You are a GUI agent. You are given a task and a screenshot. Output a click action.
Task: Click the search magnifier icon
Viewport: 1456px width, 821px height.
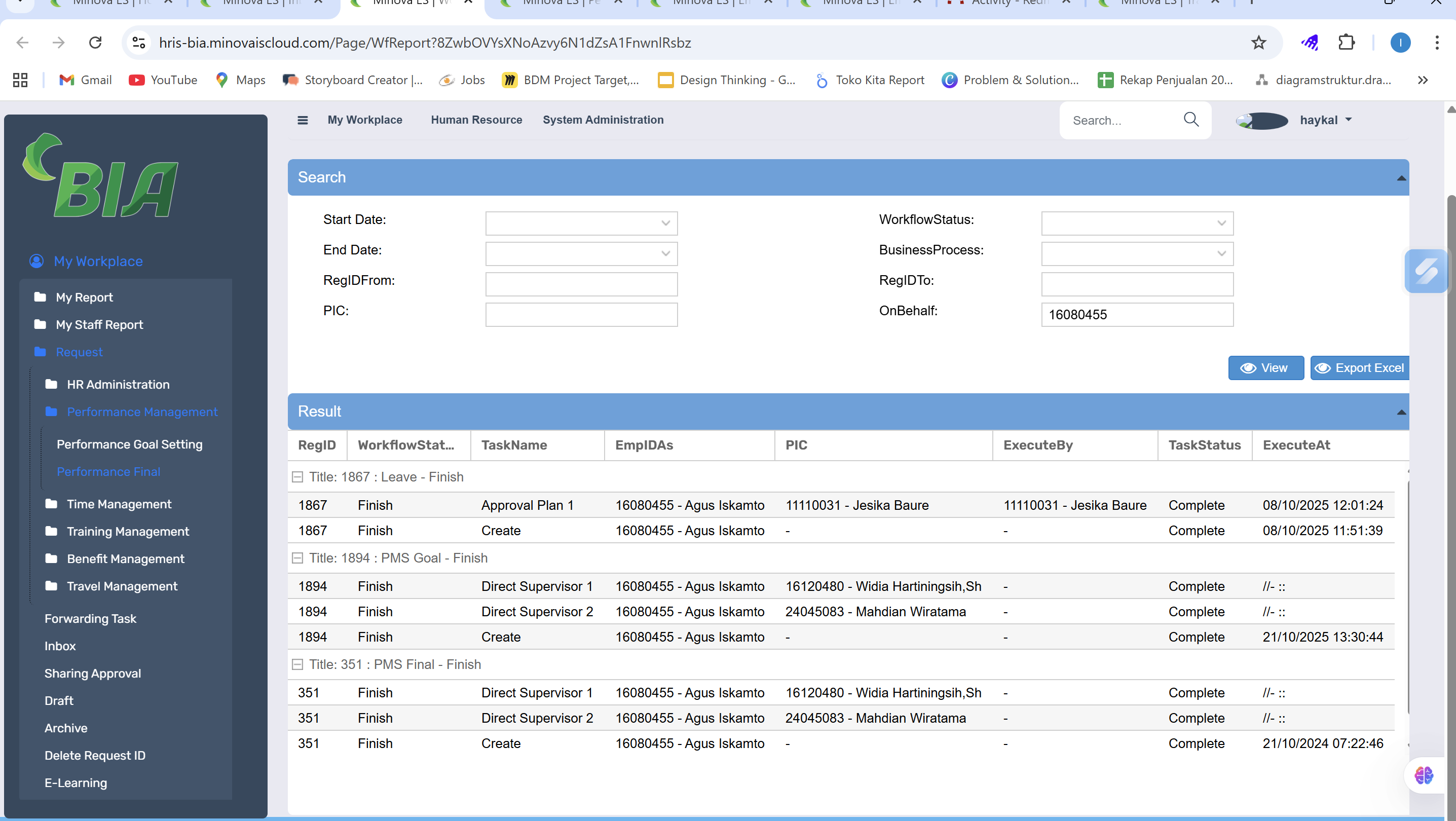click(1191, 119)
